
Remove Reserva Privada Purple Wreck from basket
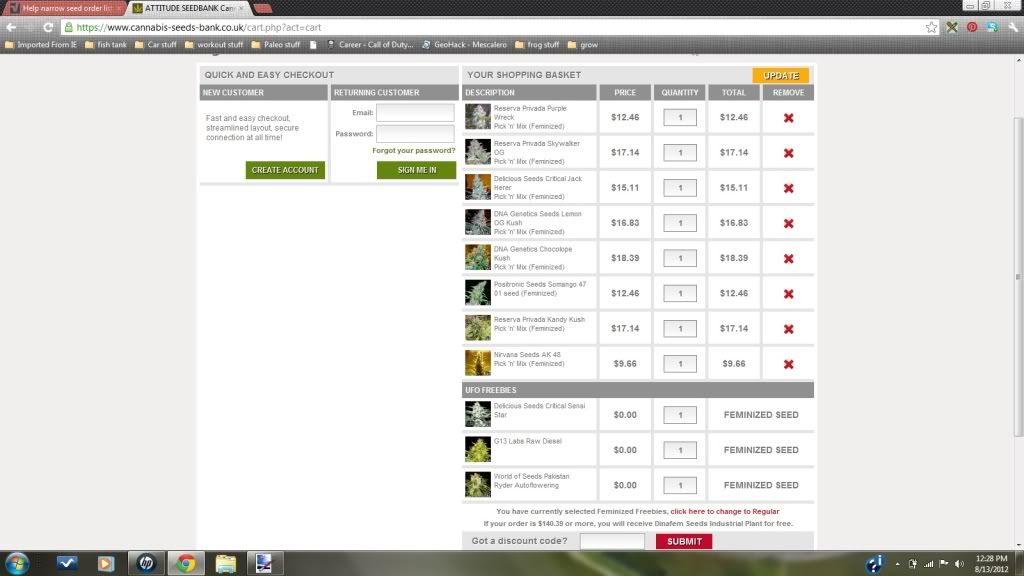(x=788, y=118)
